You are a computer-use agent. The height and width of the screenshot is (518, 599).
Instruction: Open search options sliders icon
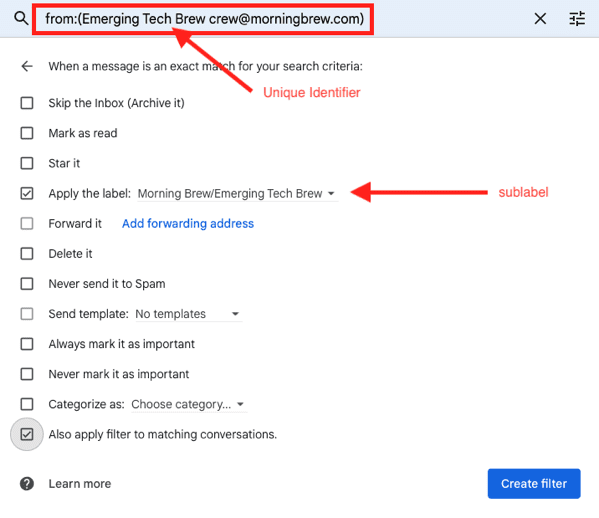[x=577, y=18]
